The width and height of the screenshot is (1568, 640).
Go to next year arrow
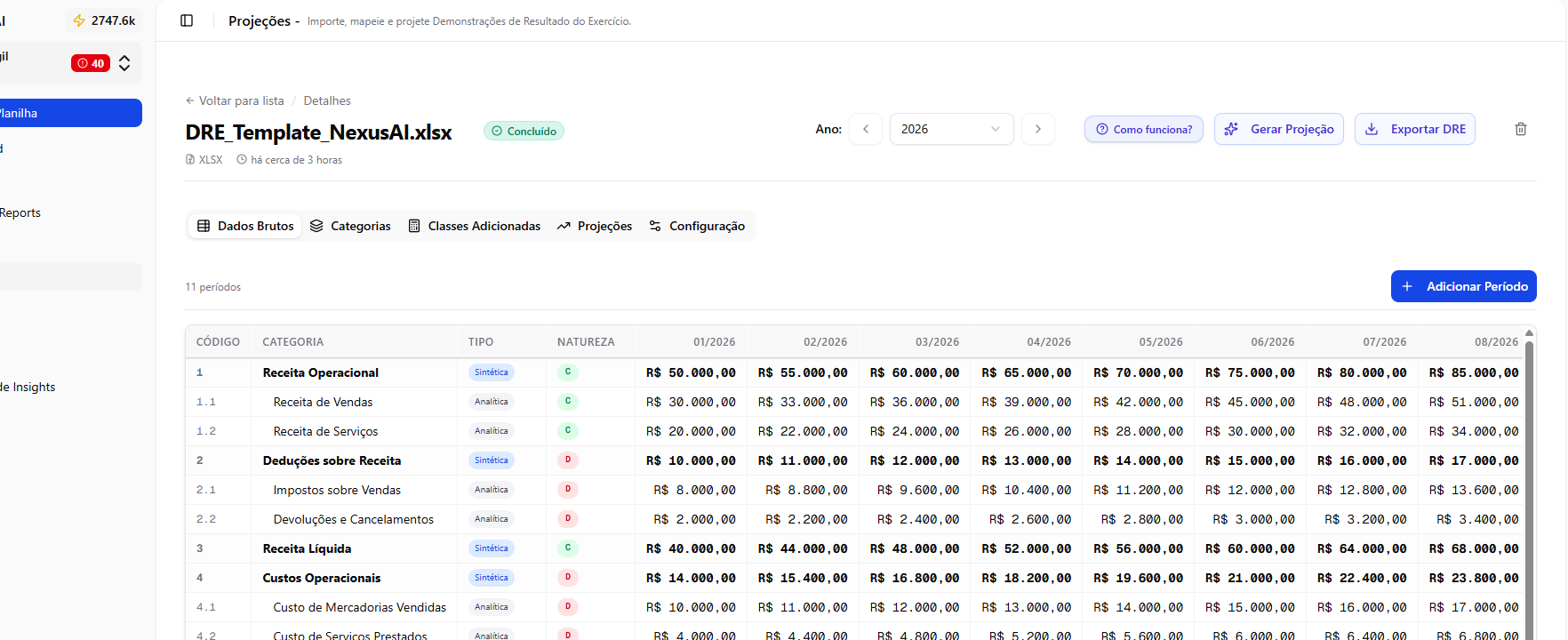(x=1037, y=129)
